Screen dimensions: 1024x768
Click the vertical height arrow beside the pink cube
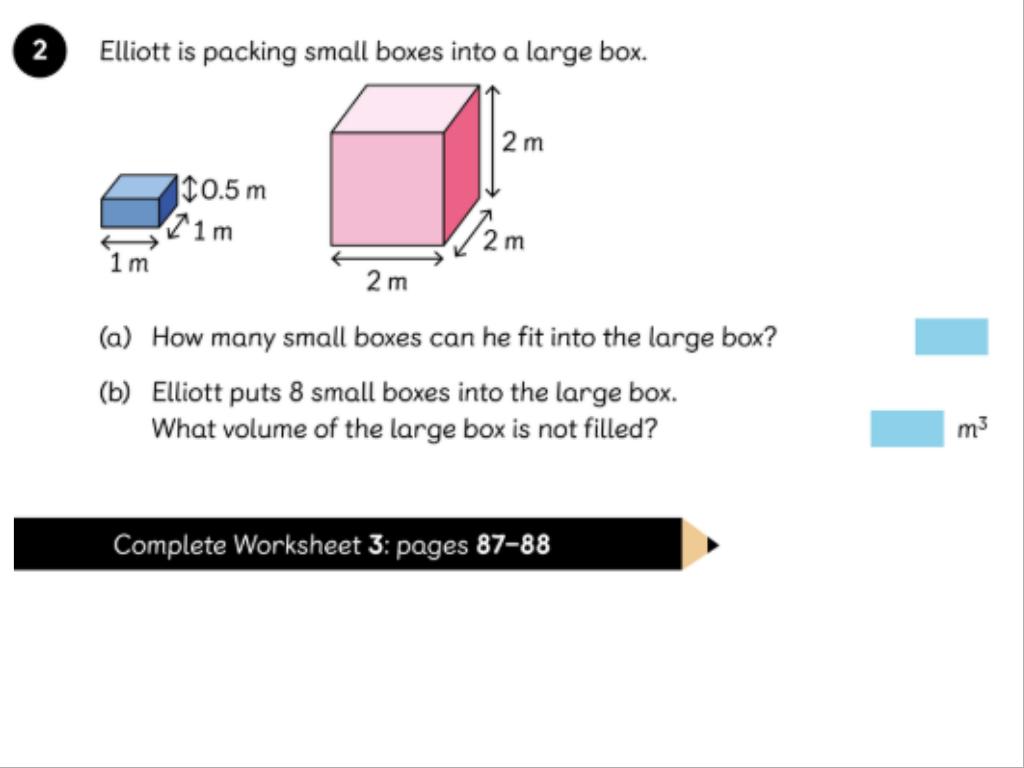pyautogui.click(x=491, y=141)
